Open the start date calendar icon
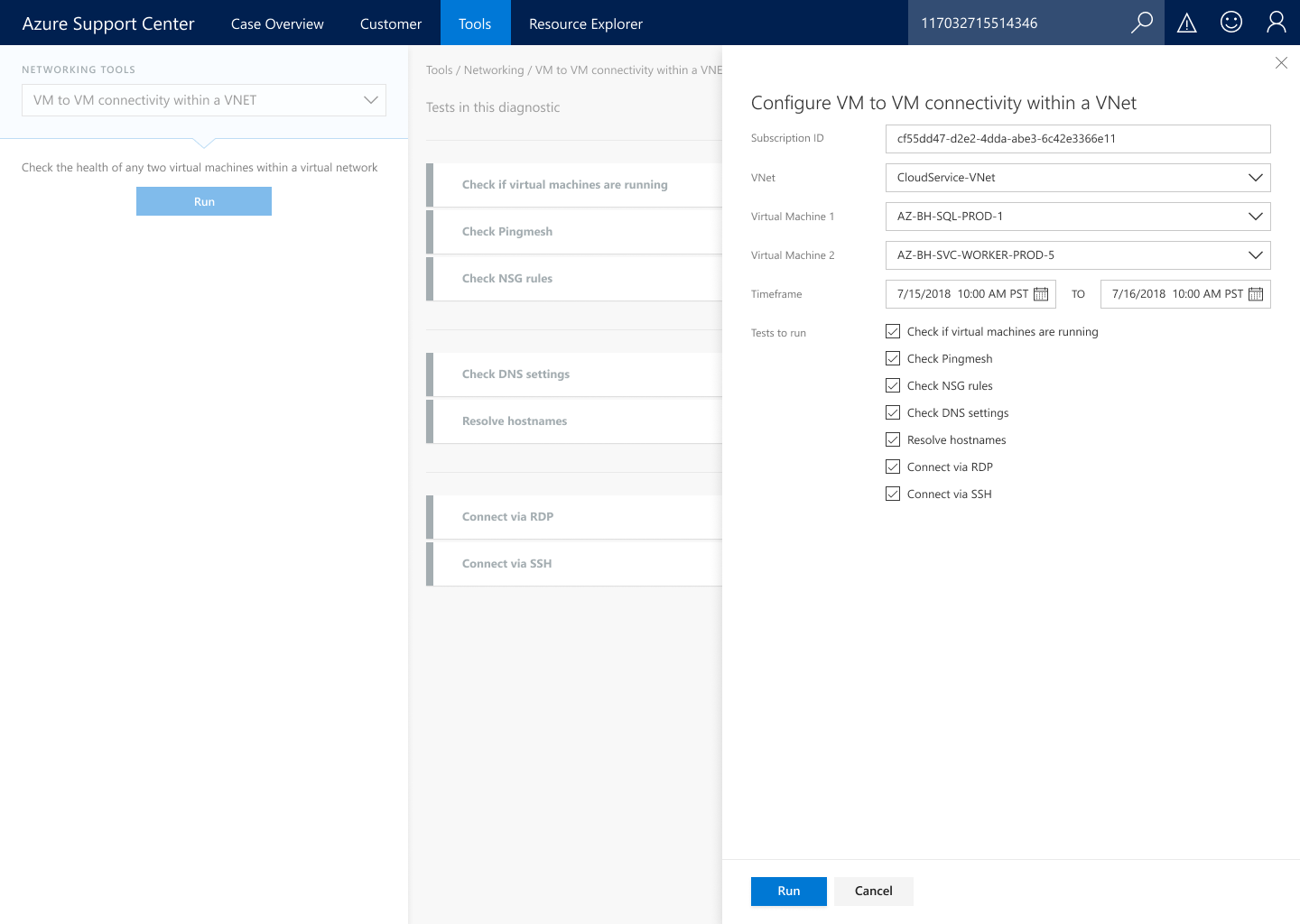 point(1041,294)
